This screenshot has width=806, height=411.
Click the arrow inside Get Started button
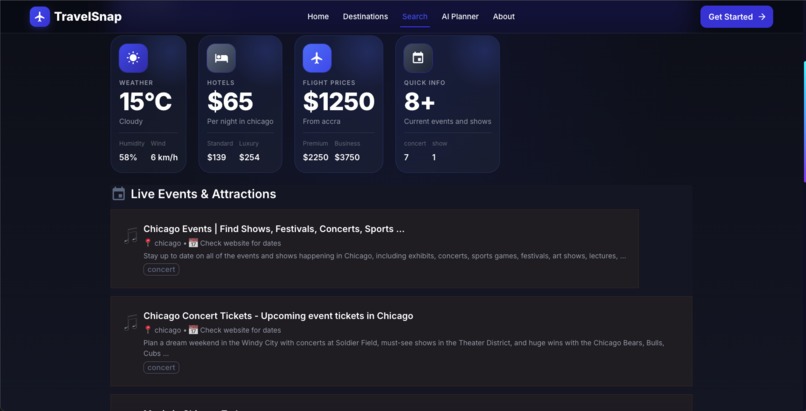pyautogui.click(x=762, y=17)
